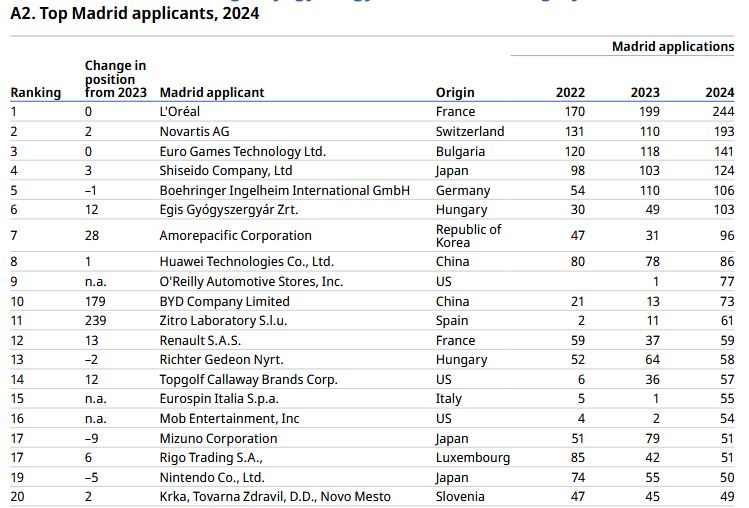Viewport: 749px width, 508px height.
Task: Click the 'Madrid applicant' column header
Action: [x=212, y=92]
